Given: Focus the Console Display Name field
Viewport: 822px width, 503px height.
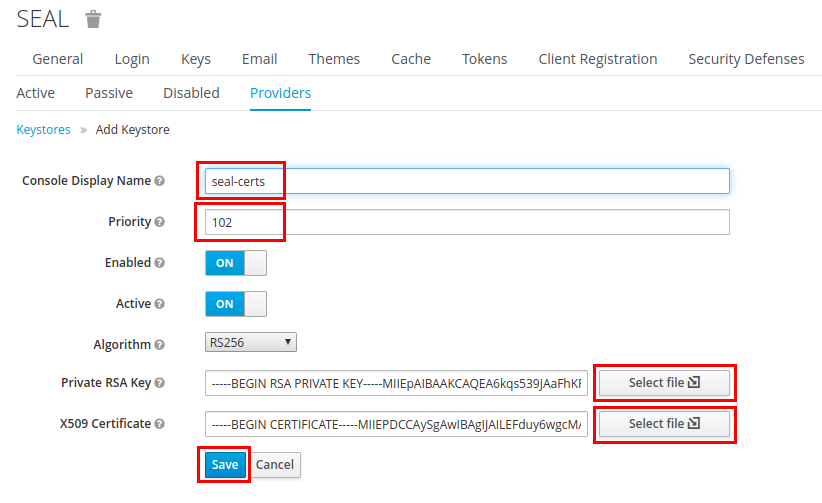Looking at the screenshot, I should (x=467, y=181).
